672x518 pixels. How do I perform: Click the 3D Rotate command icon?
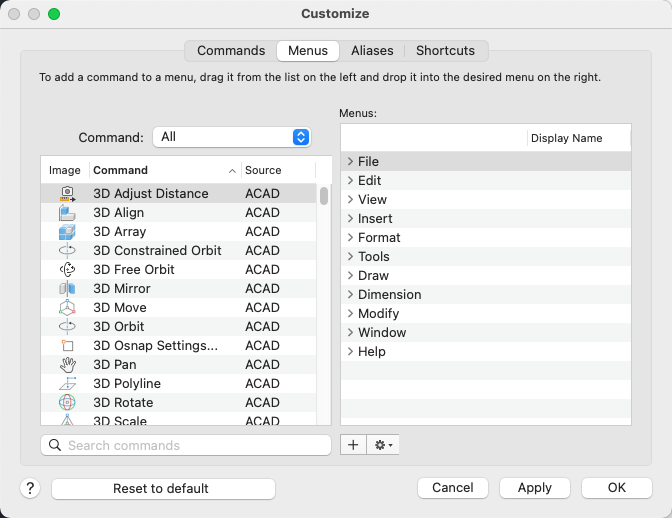(x=68, y=403)
